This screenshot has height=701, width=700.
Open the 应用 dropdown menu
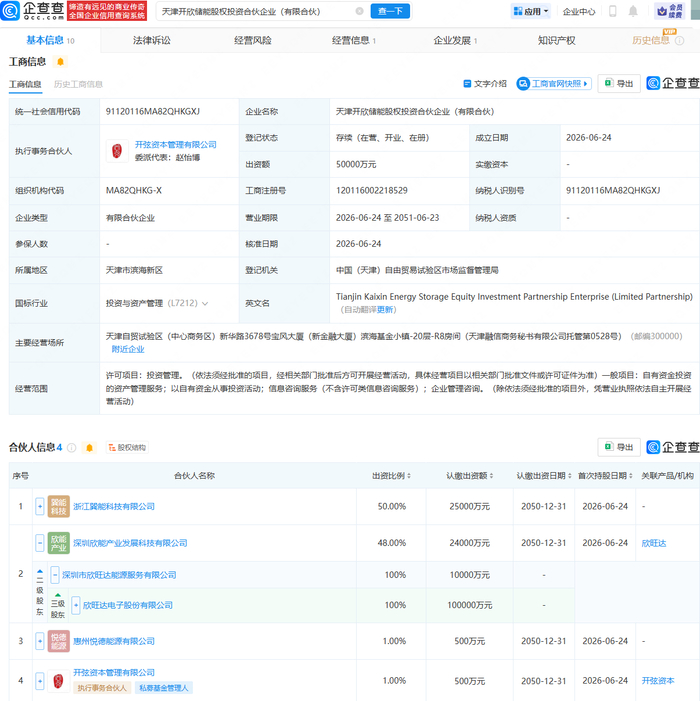pyautogui.click(x=531, y=11)
